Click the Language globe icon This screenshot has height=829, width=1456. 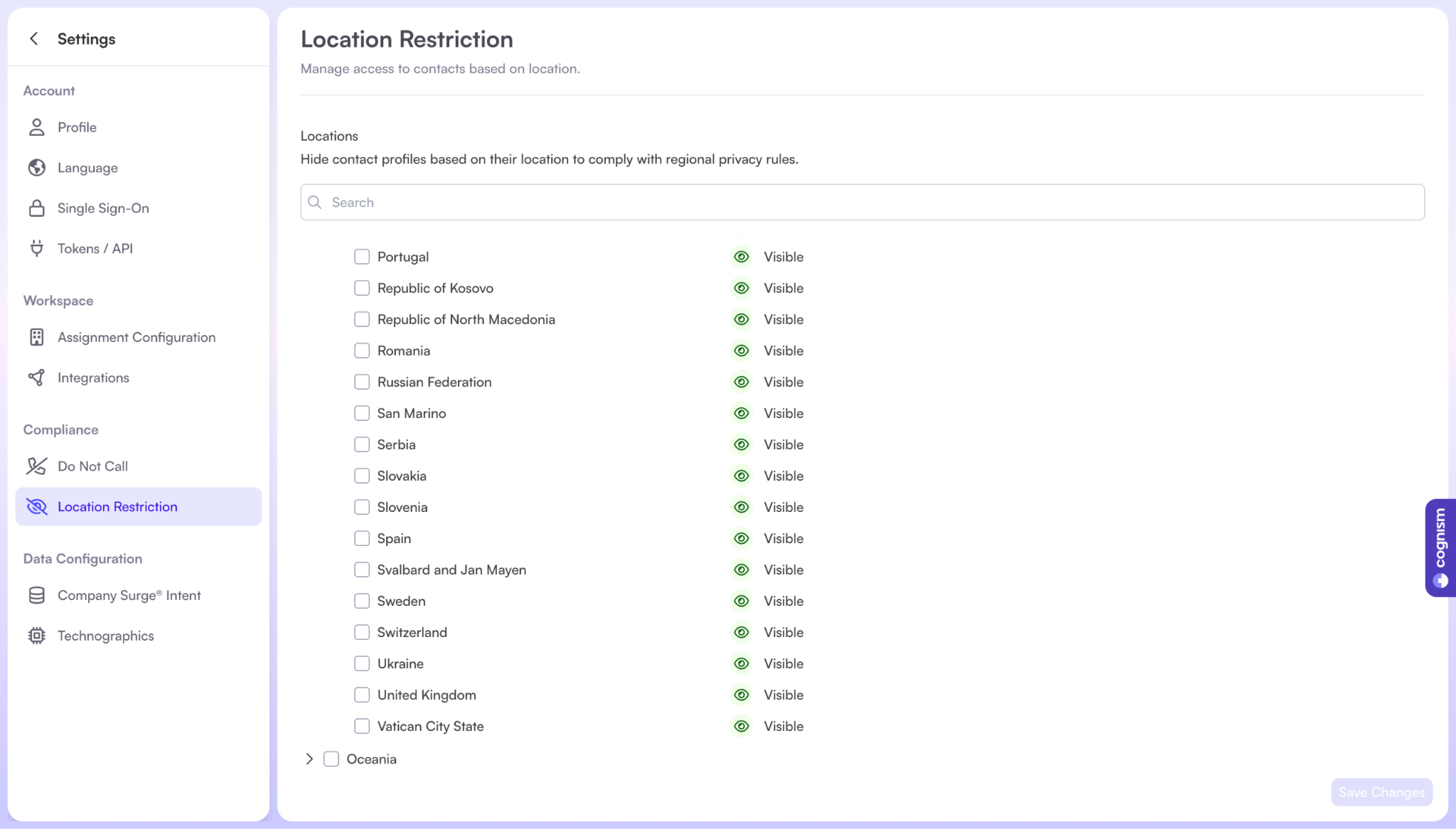coord(36,168)
